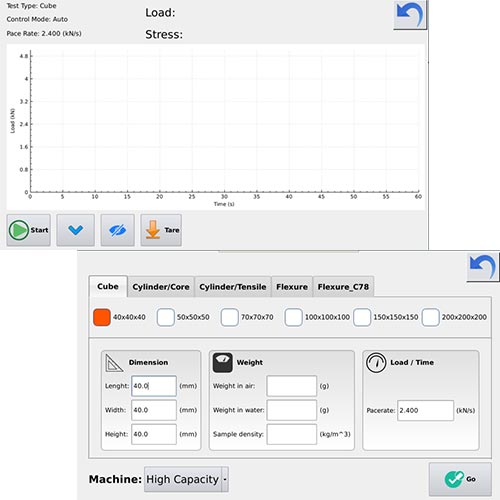Click the Load / Time gauge icon
The height and width of the screenshot is (500, 500).
(x=376, y=363)
